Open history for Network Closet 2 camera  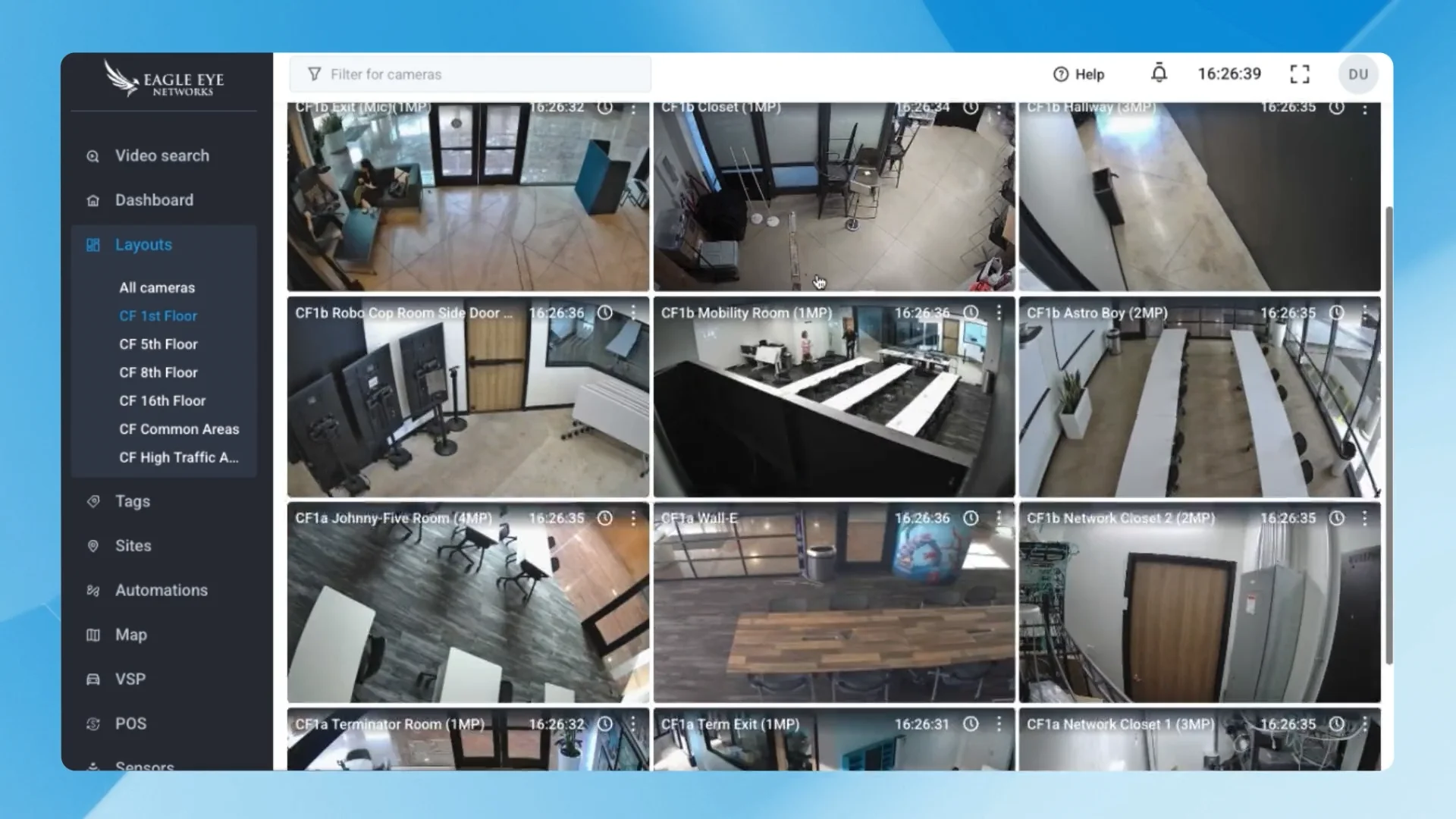click(x=1337, y=518)
